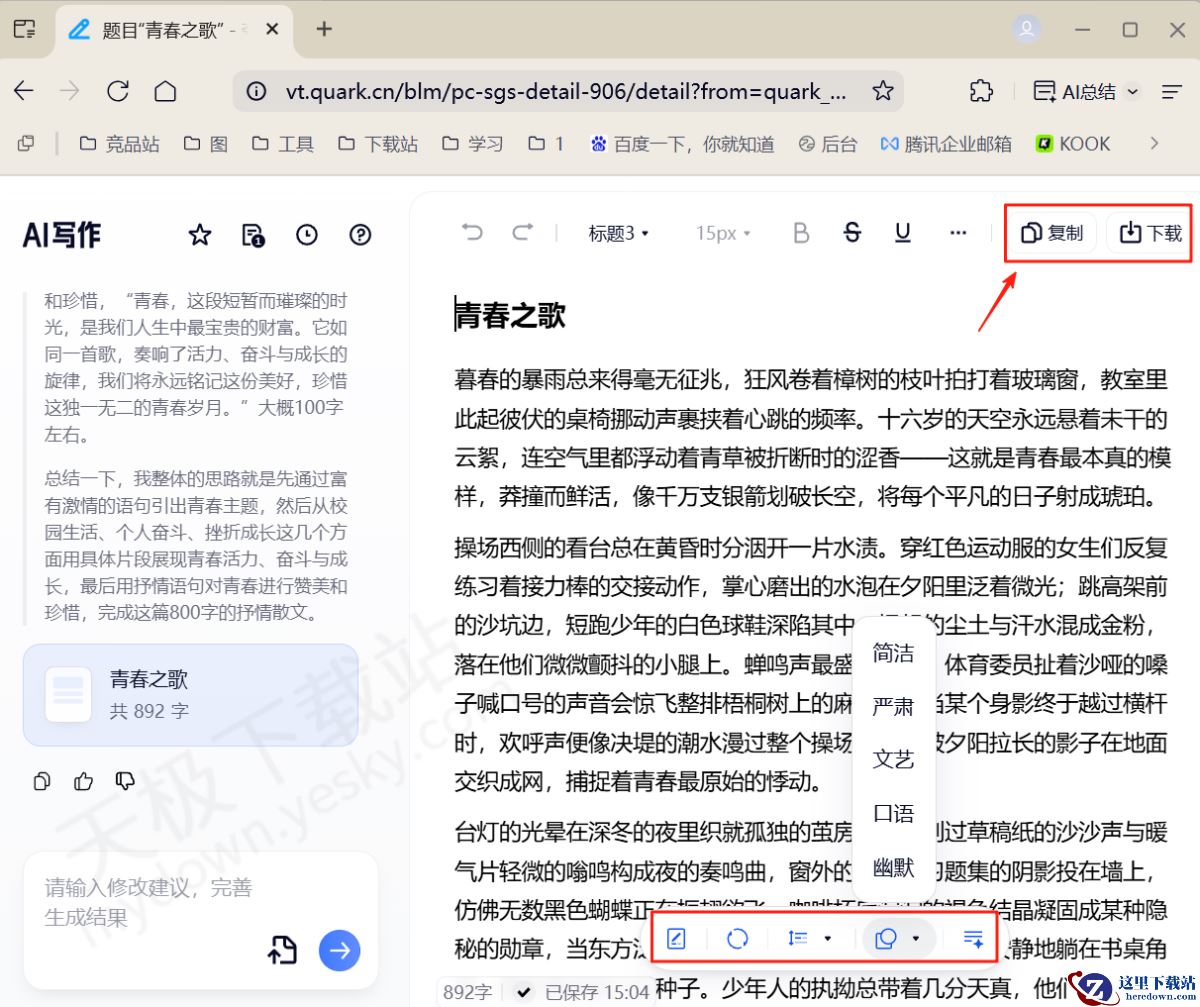This screenshot has width=1200, height=1007.
Task: Open the more options ellipsis in toolbar
Action: pyautogui.click(x=958, y=233)
